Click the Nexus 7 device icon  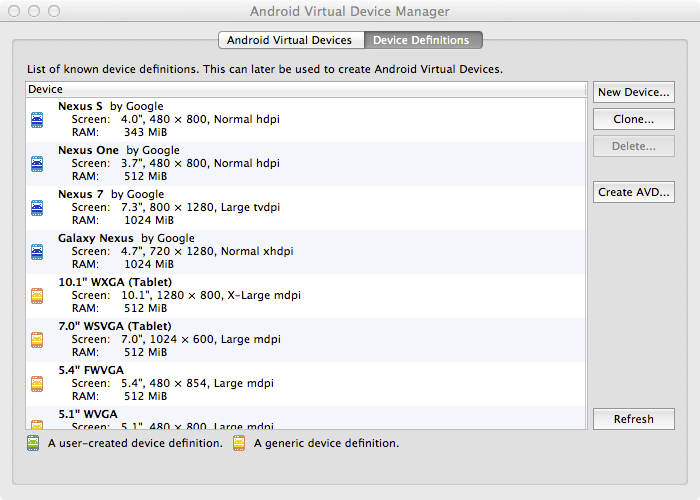click(x=37, y=208)
